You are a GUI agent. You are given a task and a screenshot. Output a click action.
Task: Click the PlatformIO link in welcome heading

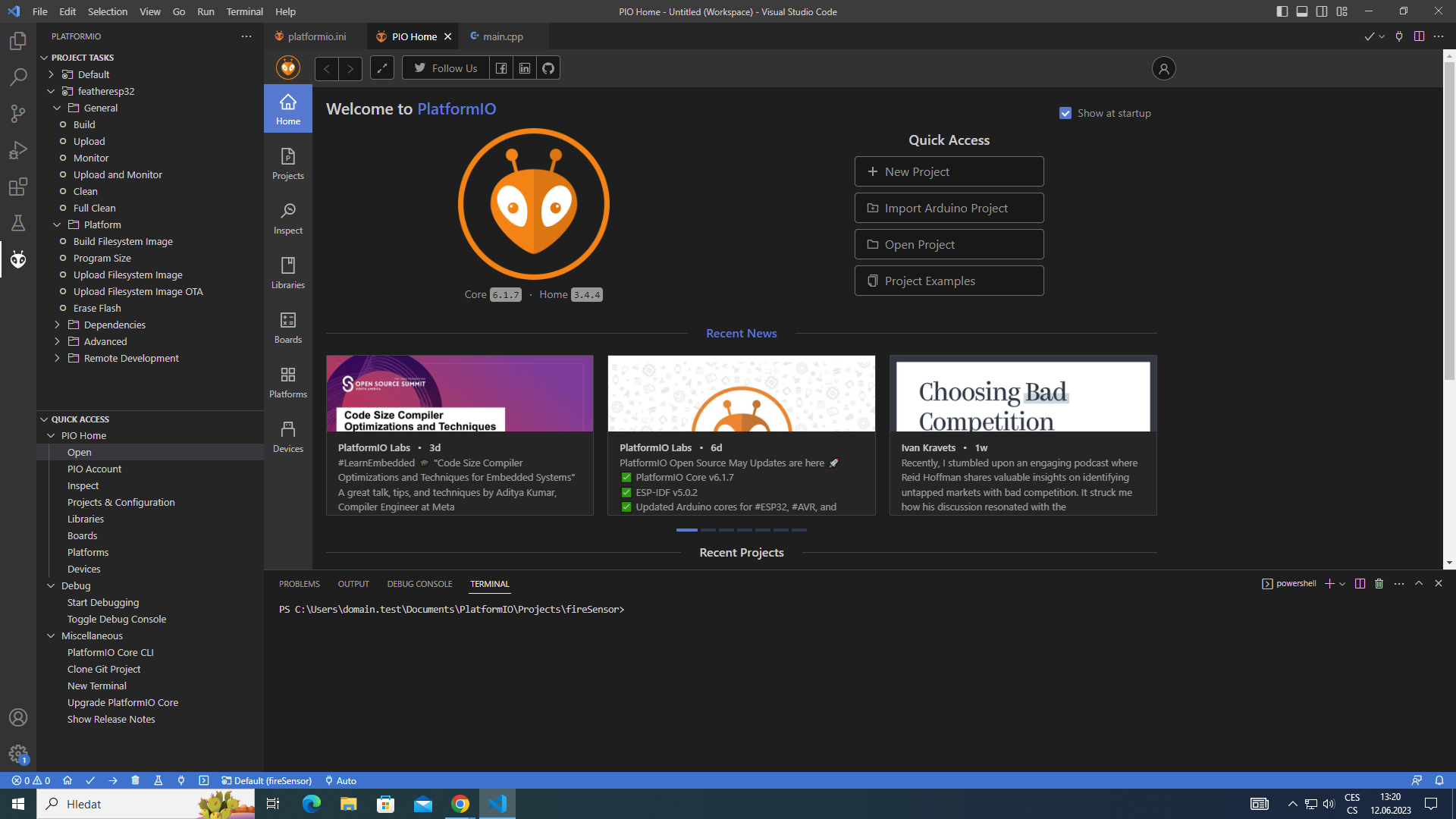tap(457, 109)
